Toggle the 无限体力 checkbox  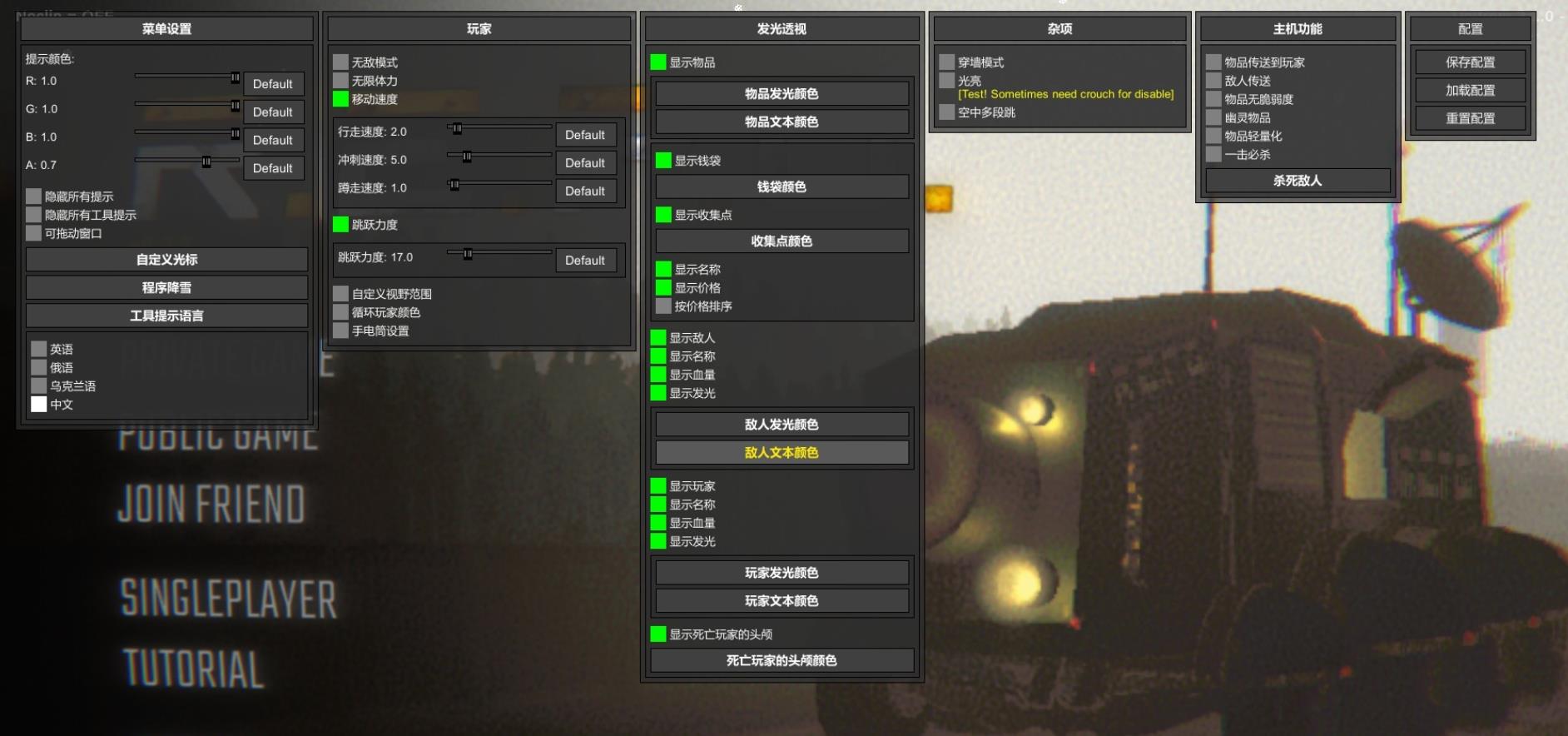pos(340,81)
